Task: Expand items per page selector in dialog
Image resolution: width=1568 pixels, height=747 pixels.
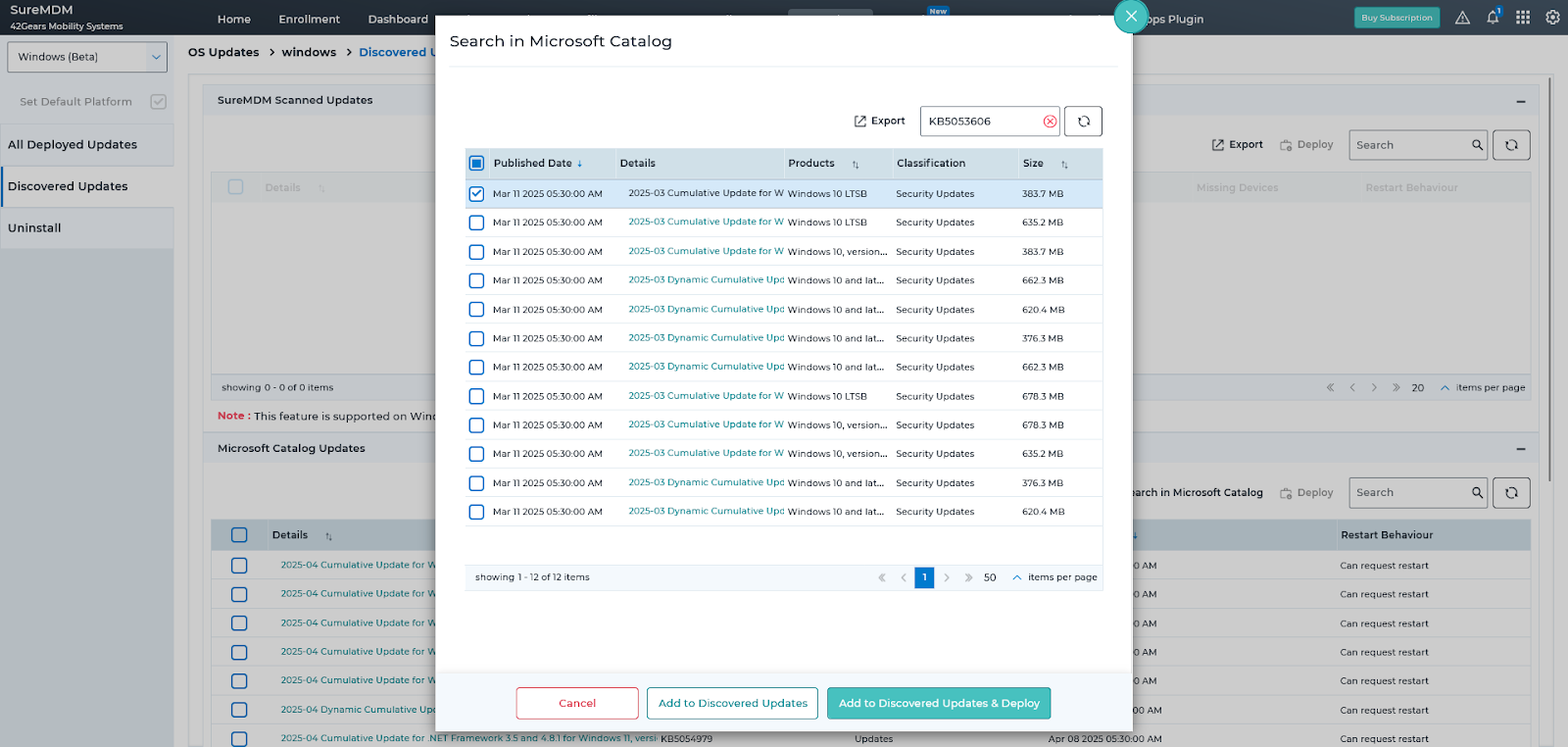Action: [x=1016, y=577]
